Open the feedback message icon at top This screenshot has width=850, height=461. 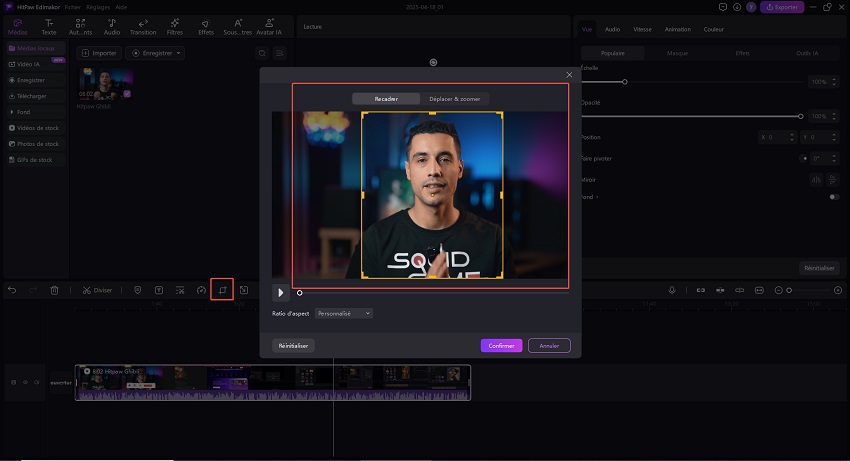(x=723, y=7)
